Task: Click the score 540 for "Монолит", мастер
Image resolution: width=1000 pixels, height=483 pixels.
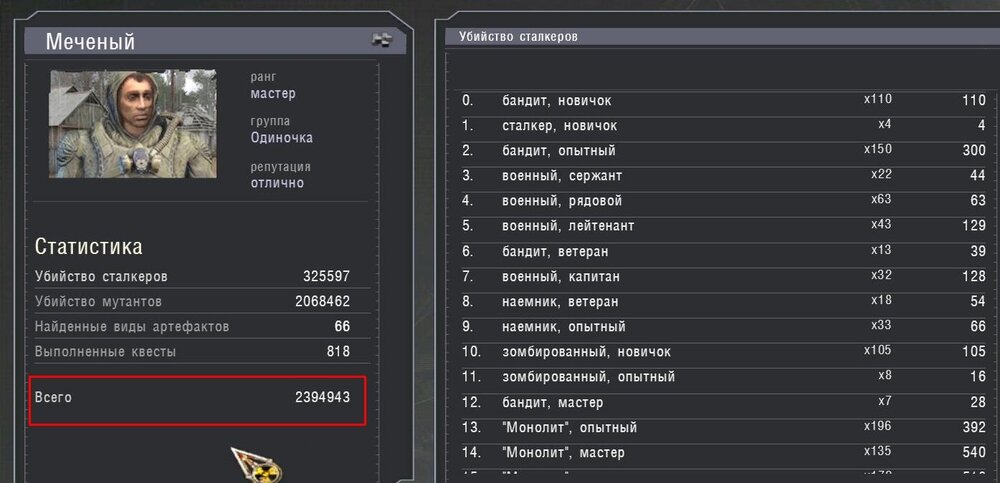Action: point(974,453)
